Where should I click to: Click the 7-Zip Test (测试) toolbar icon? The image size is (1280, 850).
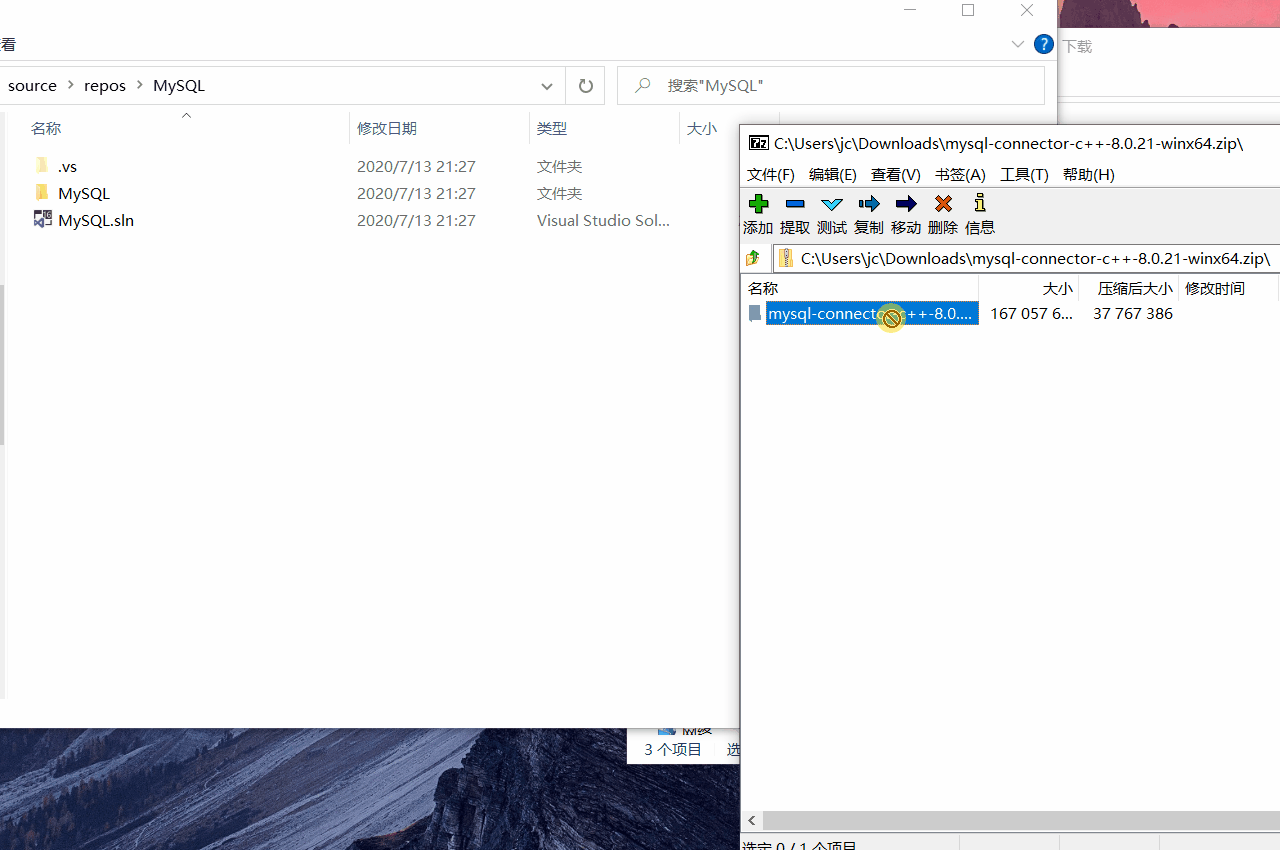pos(832,204)
